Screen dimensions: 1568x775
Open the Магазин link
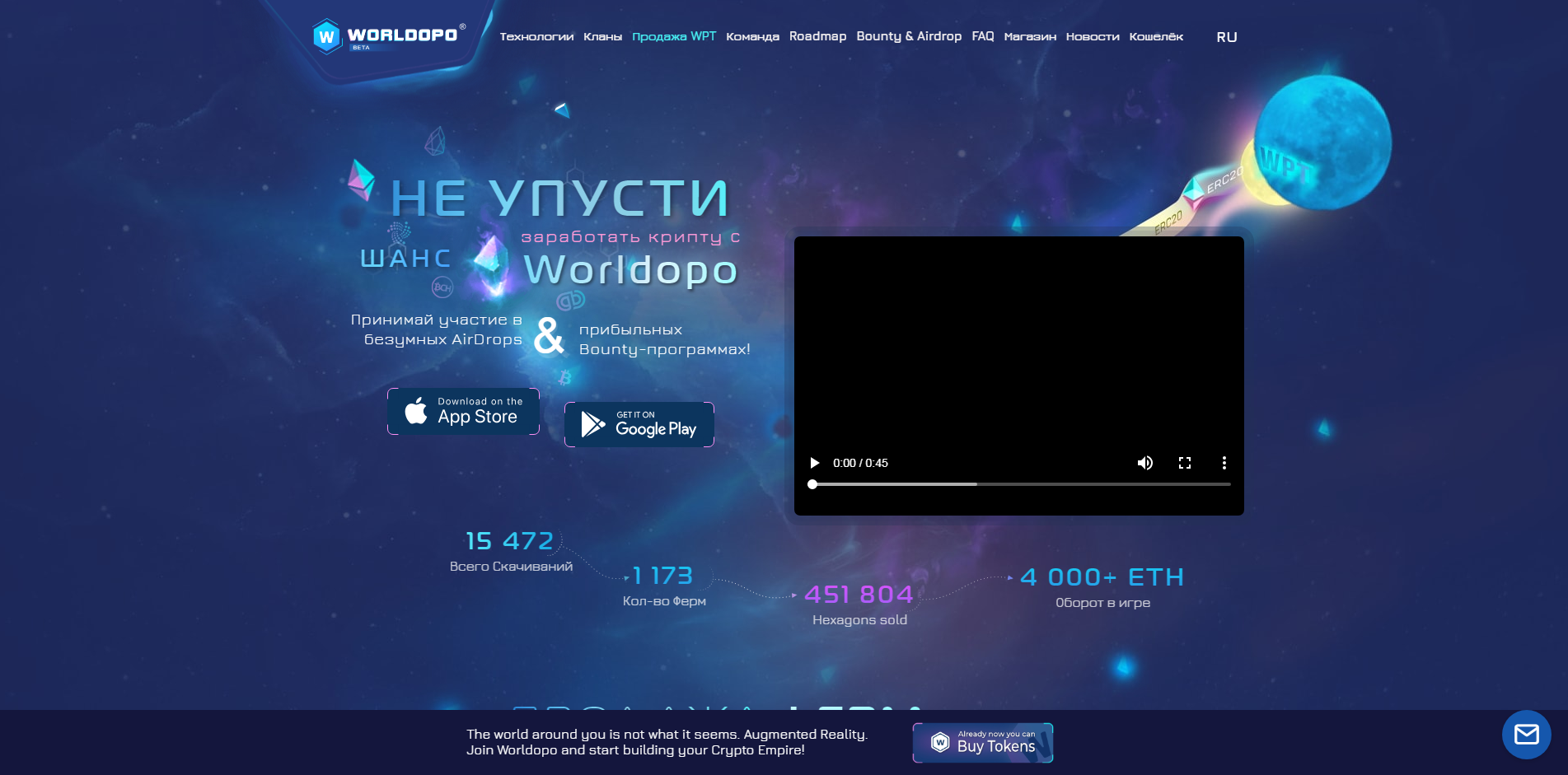(x=1030, y=36)
